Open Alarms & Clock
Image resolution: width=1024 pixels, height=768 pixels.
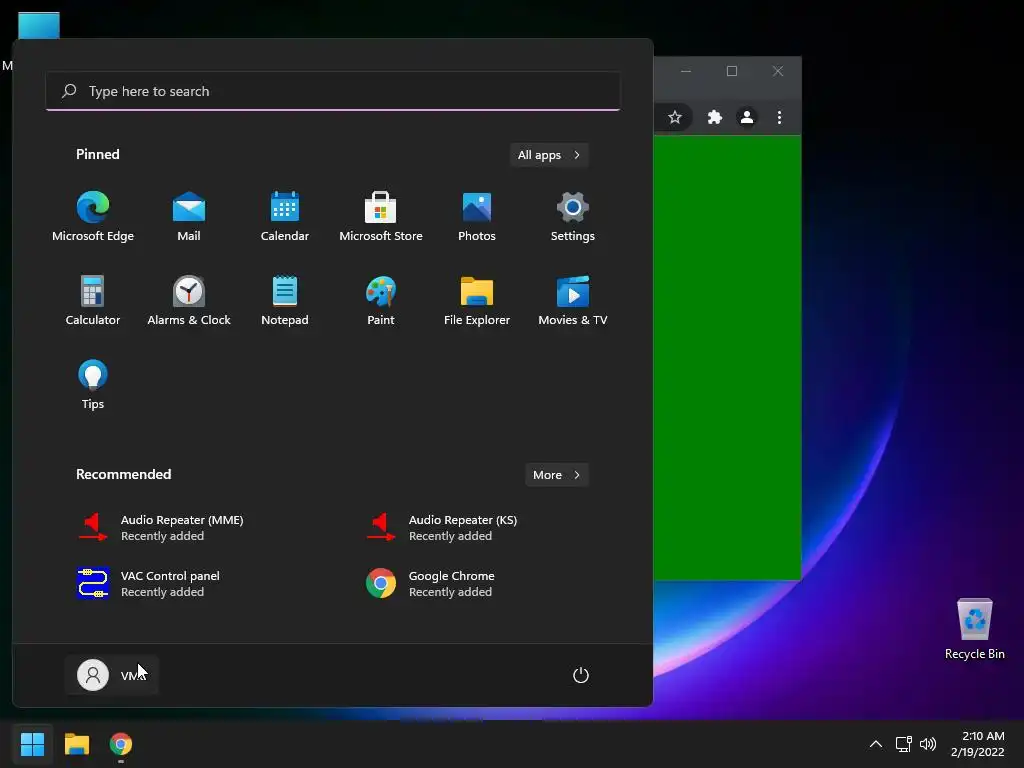[x=189, y=300]
